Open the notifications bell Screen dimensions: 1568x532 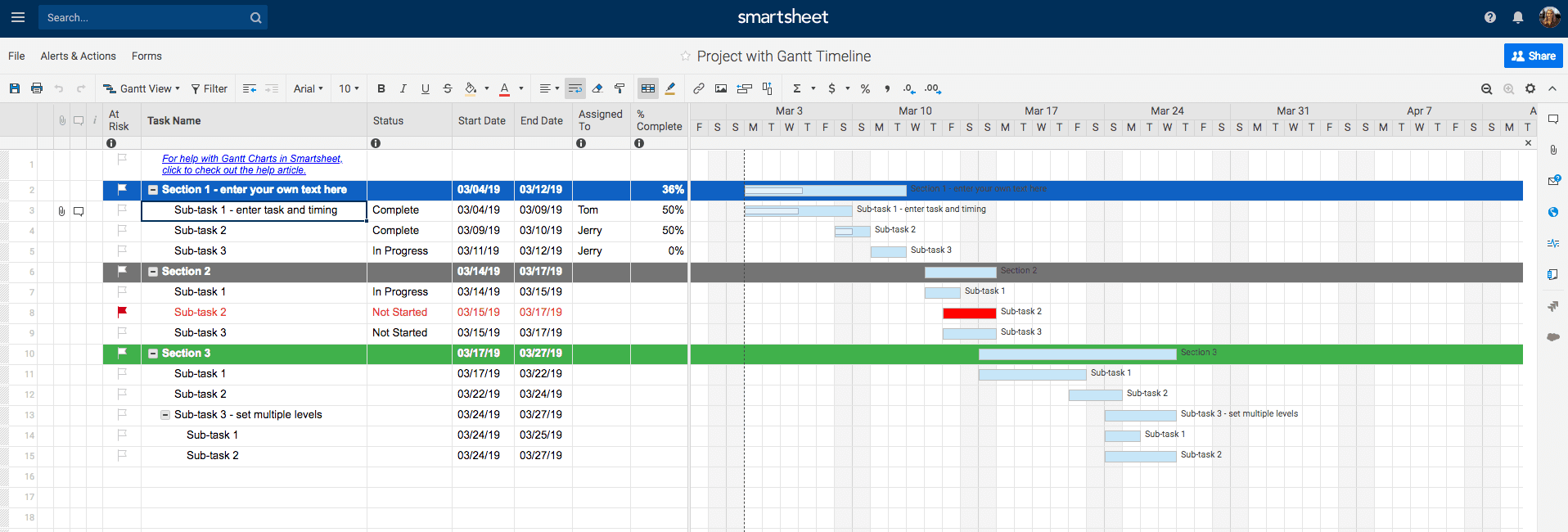point(1518,17)
